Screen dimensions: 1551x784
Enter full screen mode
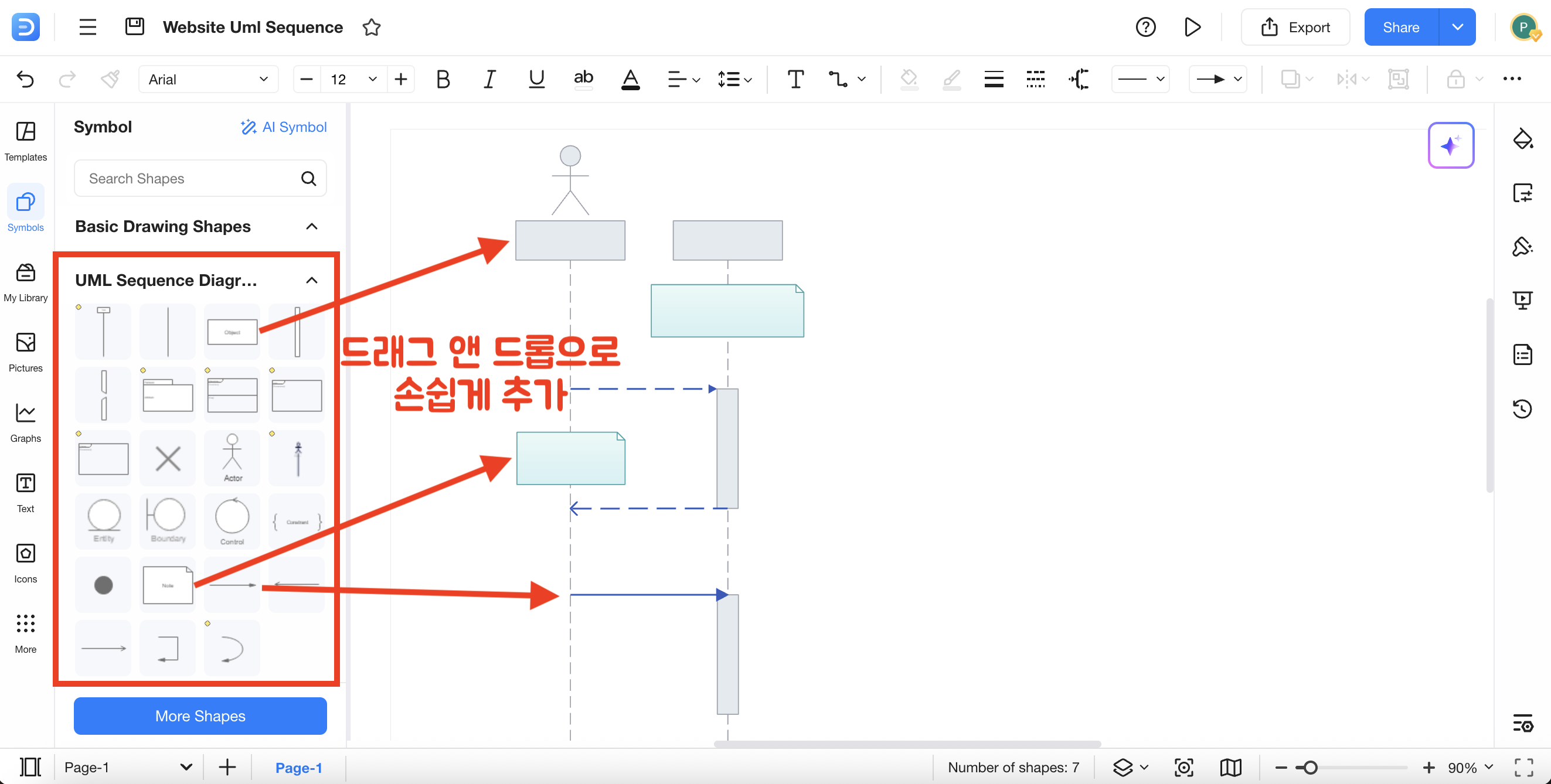coord(1523,768)
